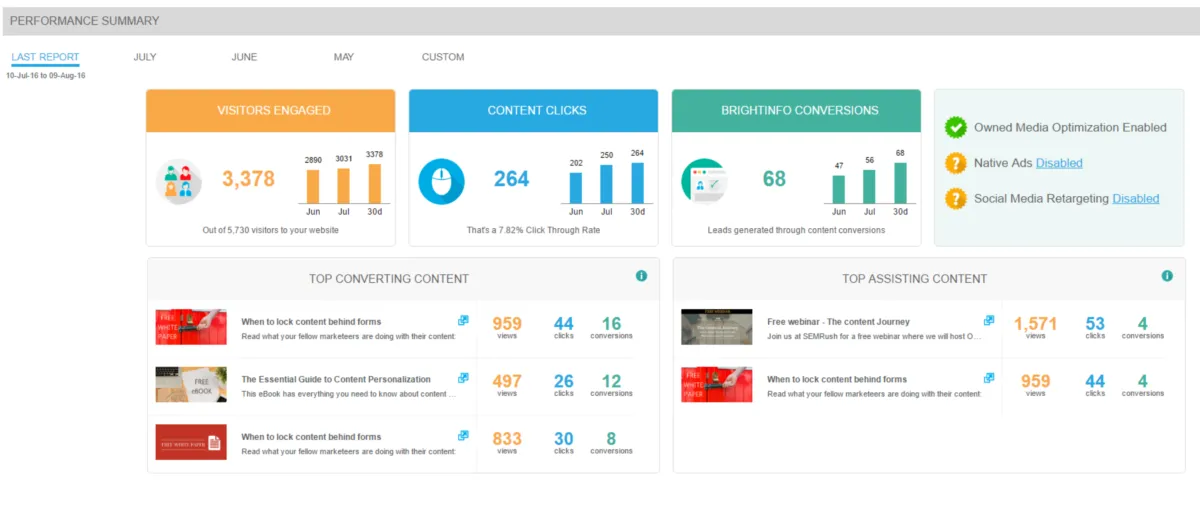Screen dimensions: 1200x521
Task: Click the 12 conversions value
Action: click(x=612, y=381)
